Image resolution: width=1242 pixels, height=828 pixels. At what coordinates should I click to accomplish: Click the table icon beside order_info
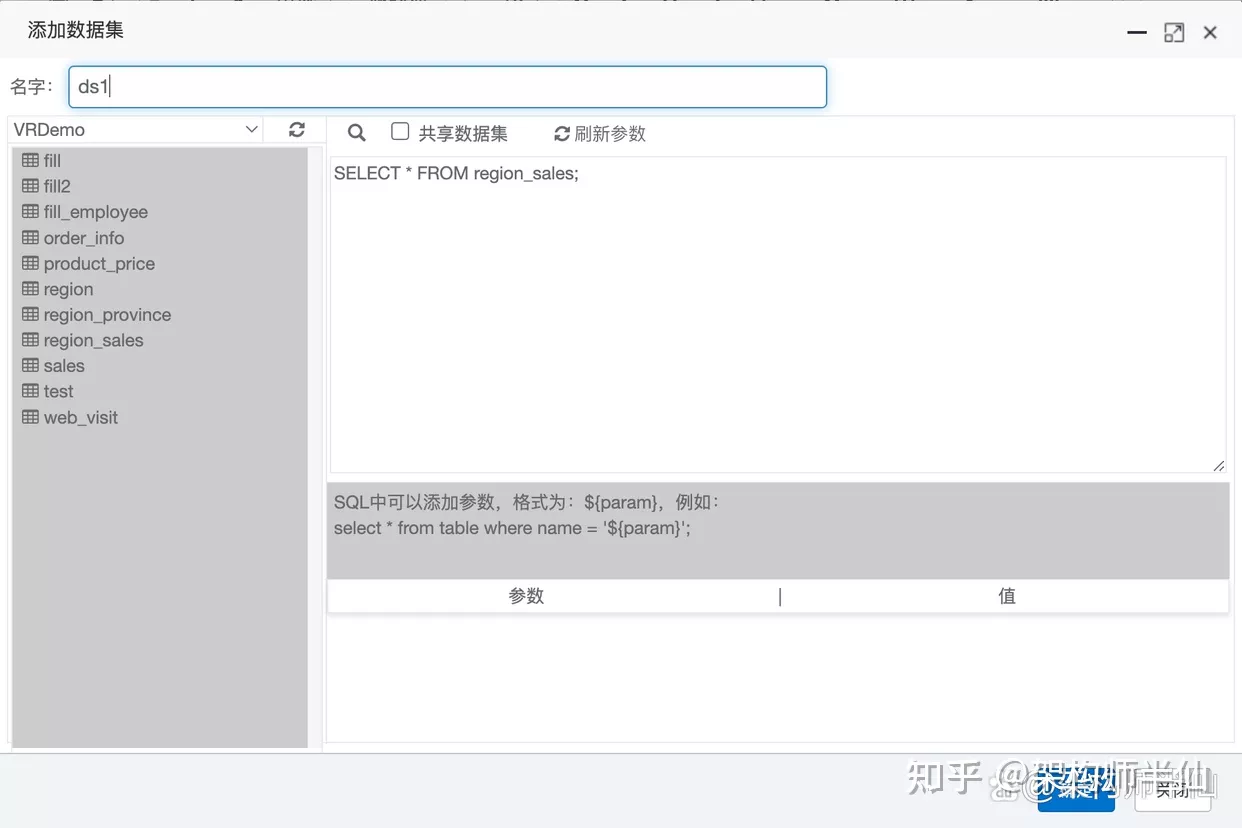30,238
